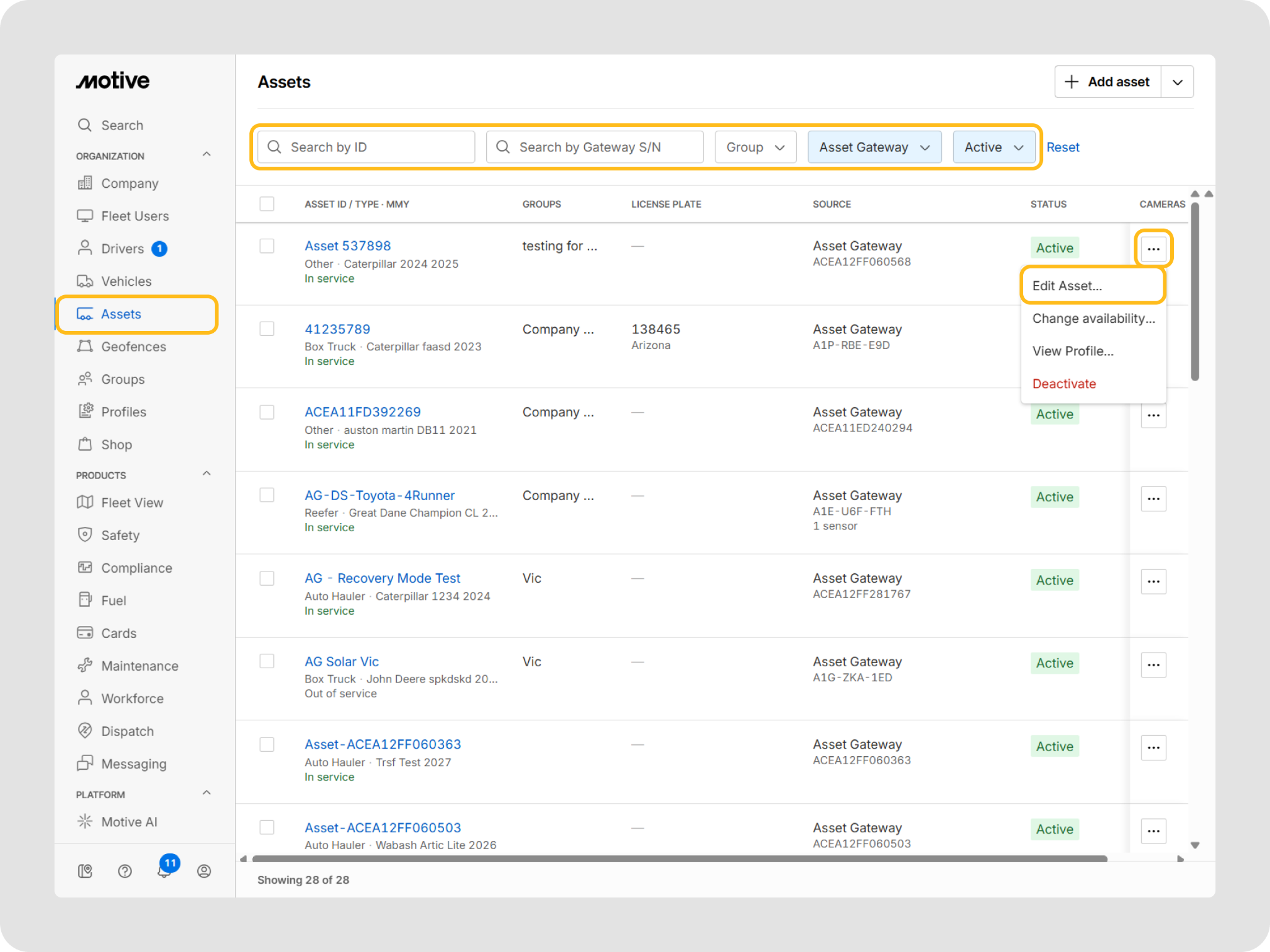
Task: Click the Reset filters link
Action: [x=1063, y=147]
